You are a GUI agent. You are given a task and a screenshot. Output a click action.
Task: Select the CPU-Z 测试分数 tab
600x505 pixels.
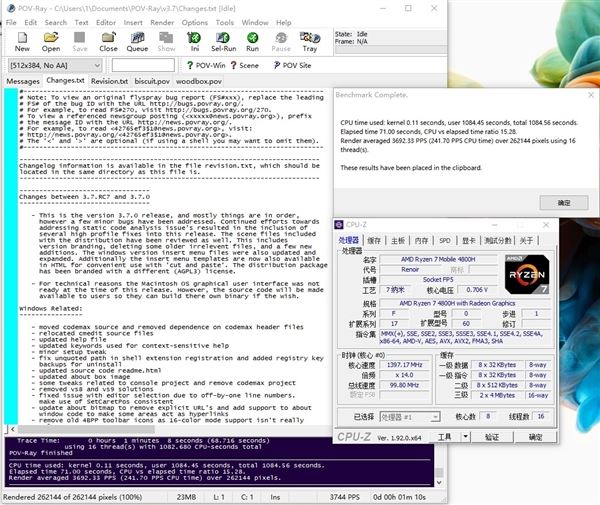497,240
